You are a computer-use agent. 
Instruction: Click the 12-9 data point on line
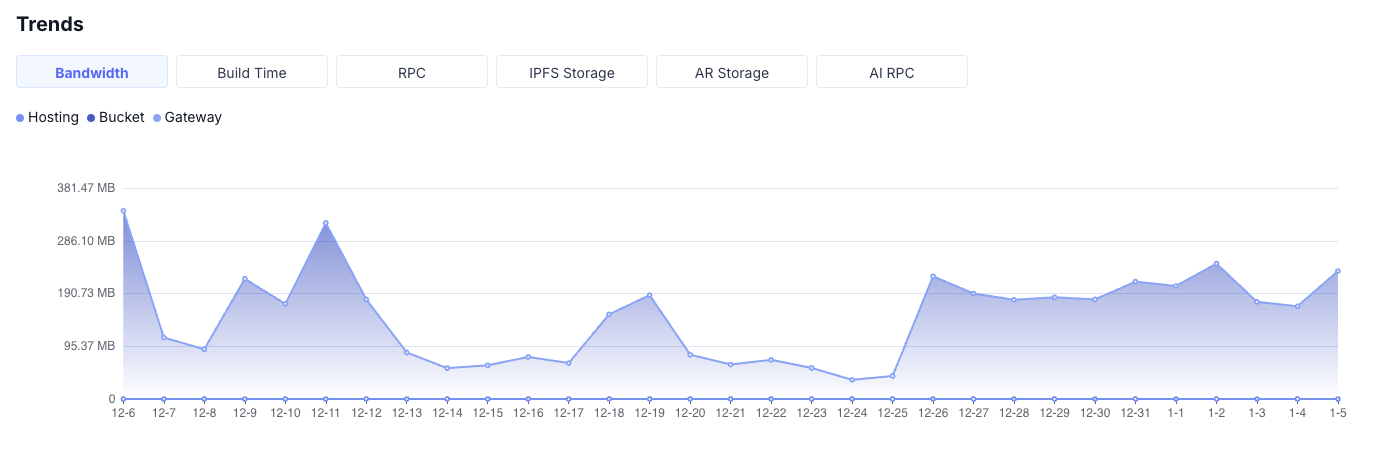[245, 279]
